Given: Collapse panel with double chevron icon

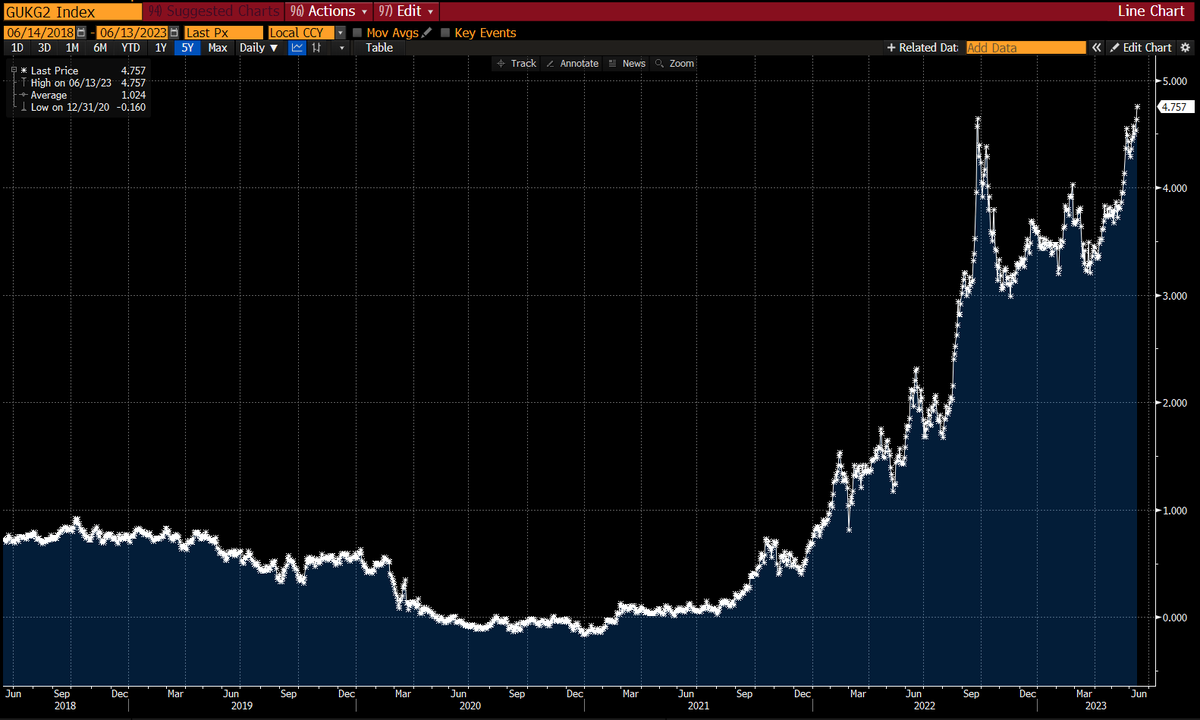Looking at the screenshot, I should (1096, 47).
